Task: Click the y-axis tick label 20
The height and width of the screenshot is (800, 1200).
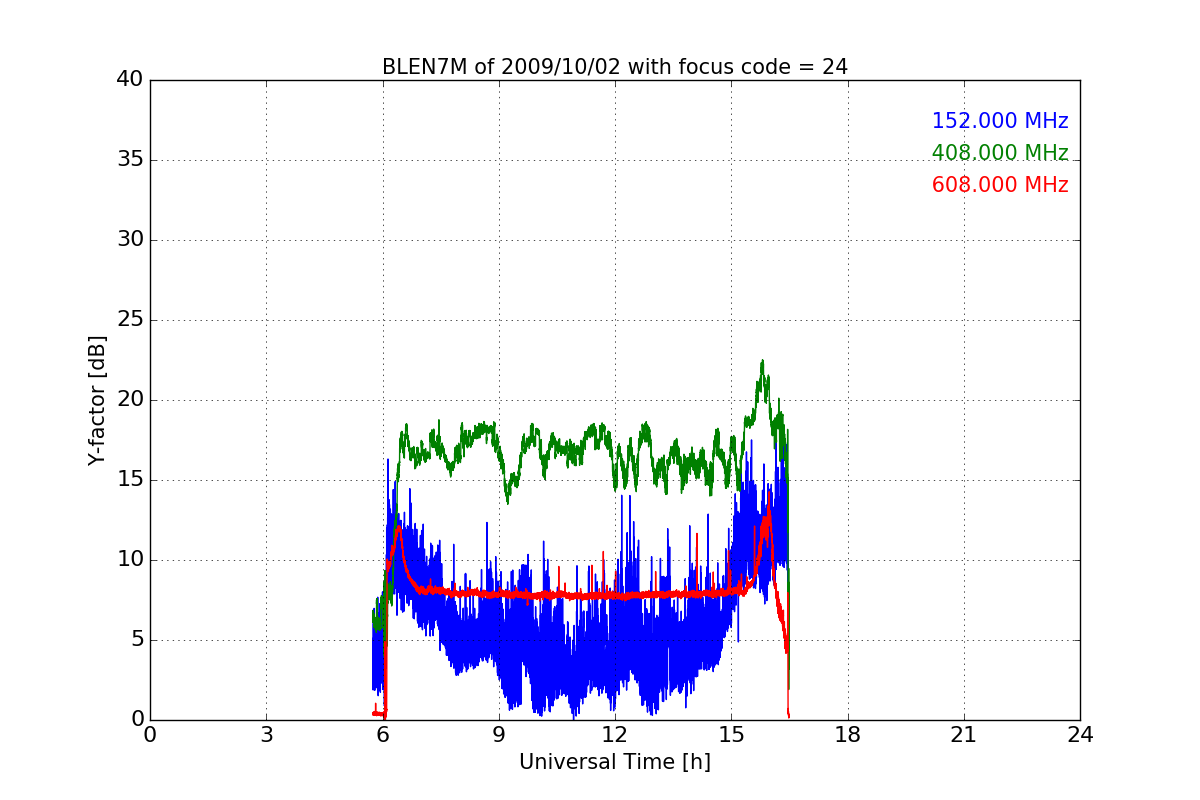Action: click(130, 400)
